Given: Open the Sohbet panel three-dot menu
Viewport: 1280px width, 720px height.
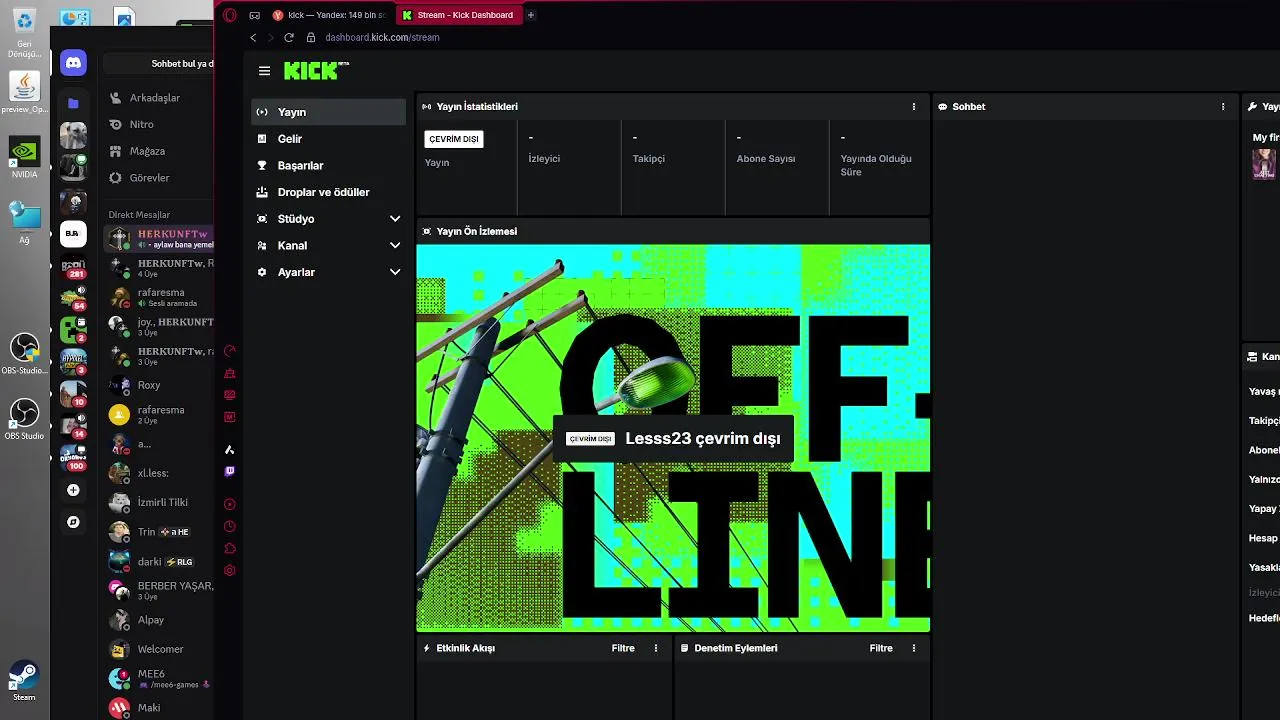Looking at the screenshot, I should 1222,107.
